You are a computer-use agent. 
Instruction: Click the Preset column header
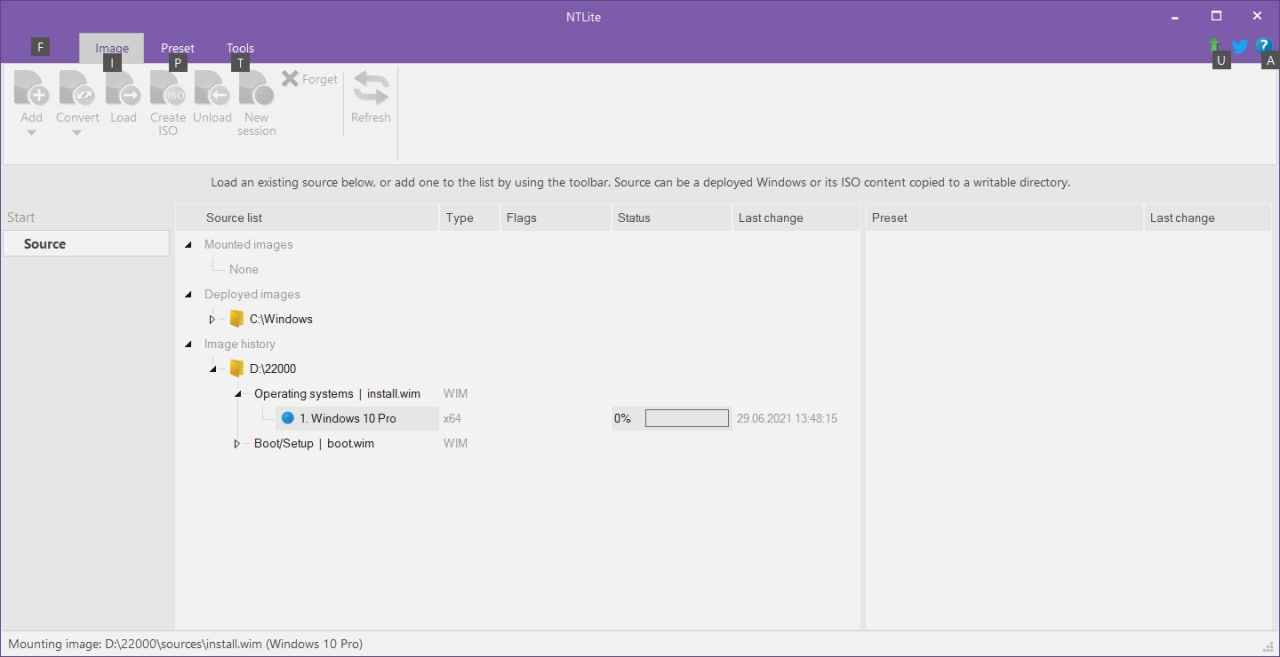coord(1004,218)
